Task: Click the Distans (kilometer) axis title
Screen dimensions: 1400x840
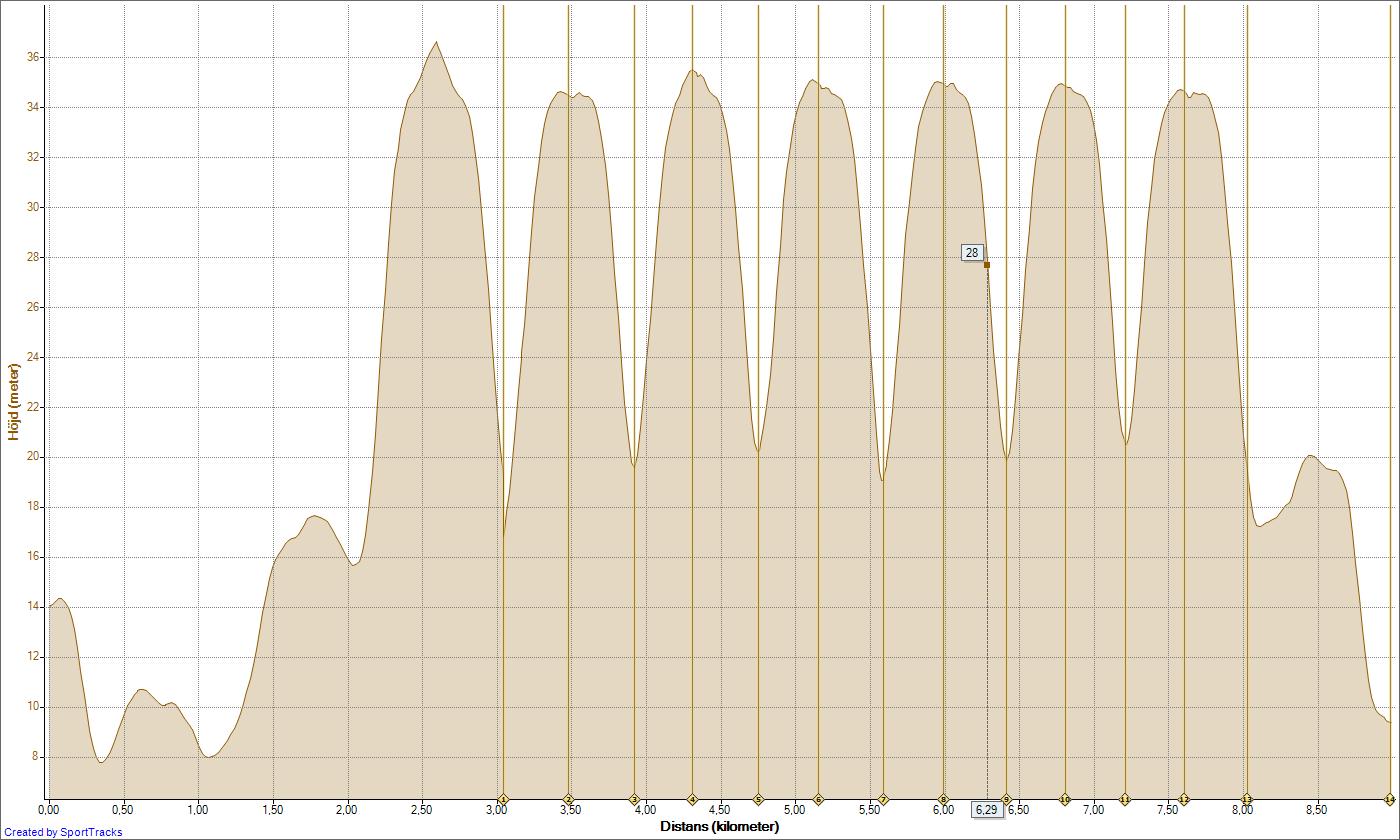Action: click(x=719, y=827)
